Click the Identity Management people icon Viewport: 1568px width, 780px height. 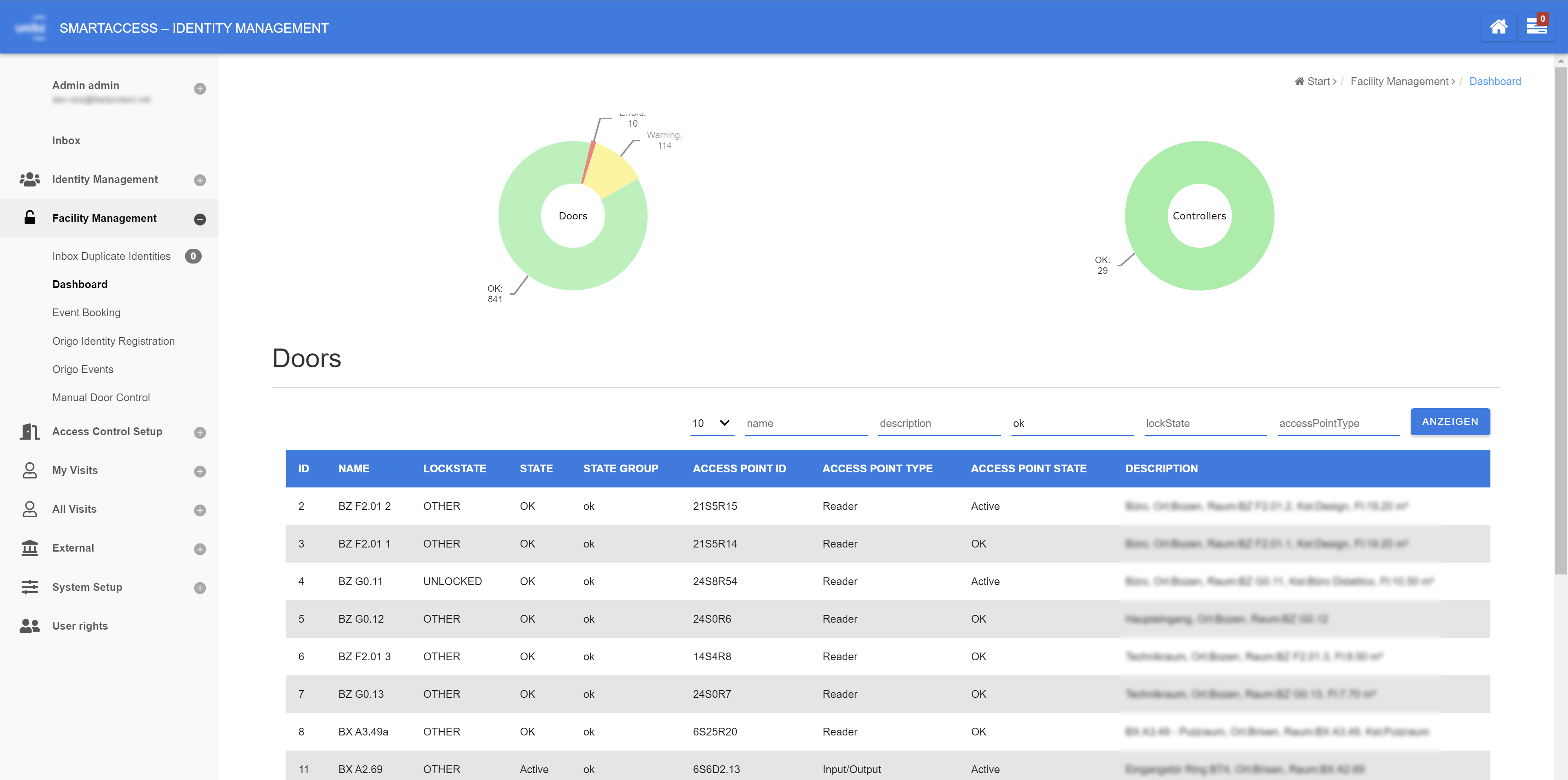pyautogui.click(x=29, y=179)
